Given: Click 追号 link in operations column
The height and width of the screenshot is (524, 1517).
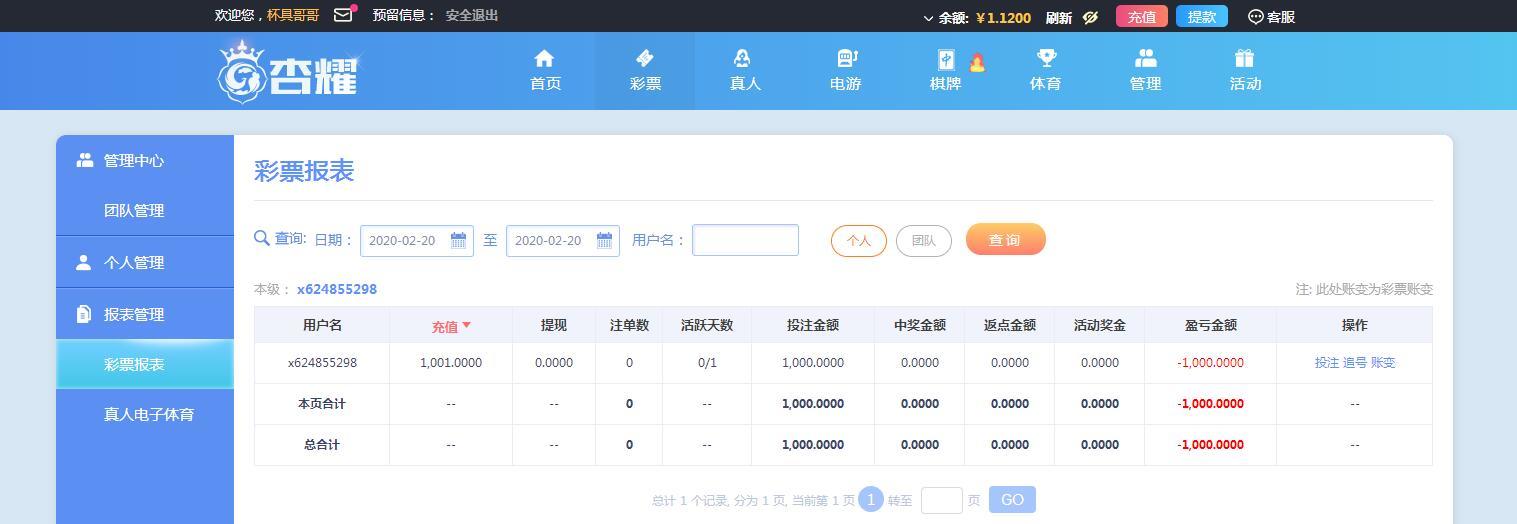Looking at the screenshot, I should tap(1355, 363).
